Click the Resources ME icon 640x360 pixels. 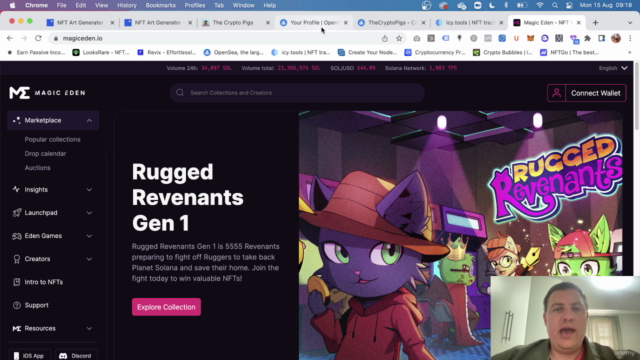[x=17, y=328]
